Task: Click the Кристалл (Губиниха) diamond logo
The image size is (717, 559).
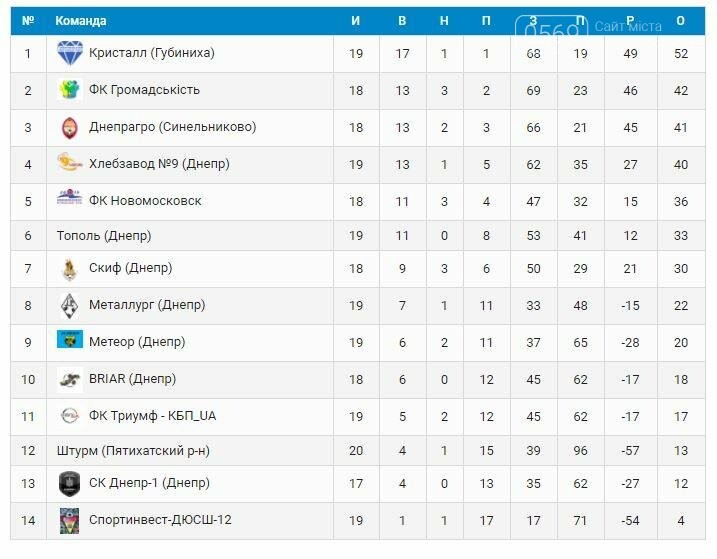Action: tap(70, 53)
